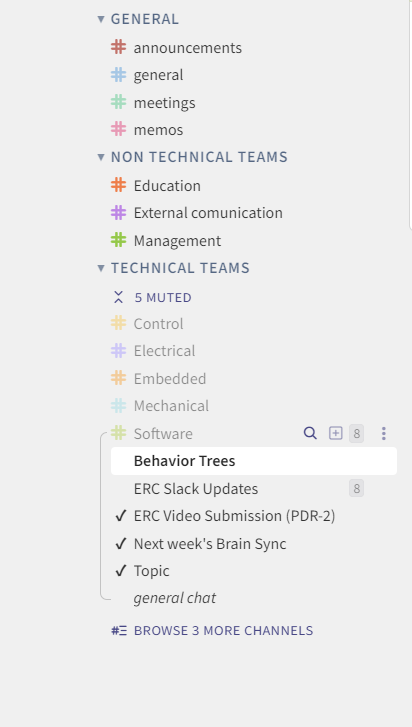The height and width of the screenshot is (727, 412).
Task: Click the search icon beside Software
Action: coord(310,434)
